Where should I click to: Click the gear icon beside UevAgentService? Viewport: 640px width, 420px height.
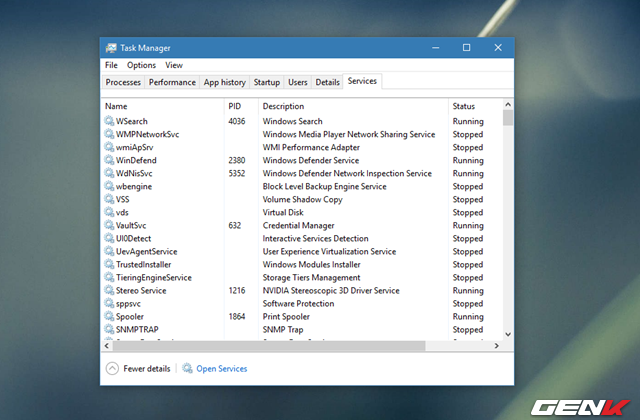pyautogui.click(x=109, y=251)
